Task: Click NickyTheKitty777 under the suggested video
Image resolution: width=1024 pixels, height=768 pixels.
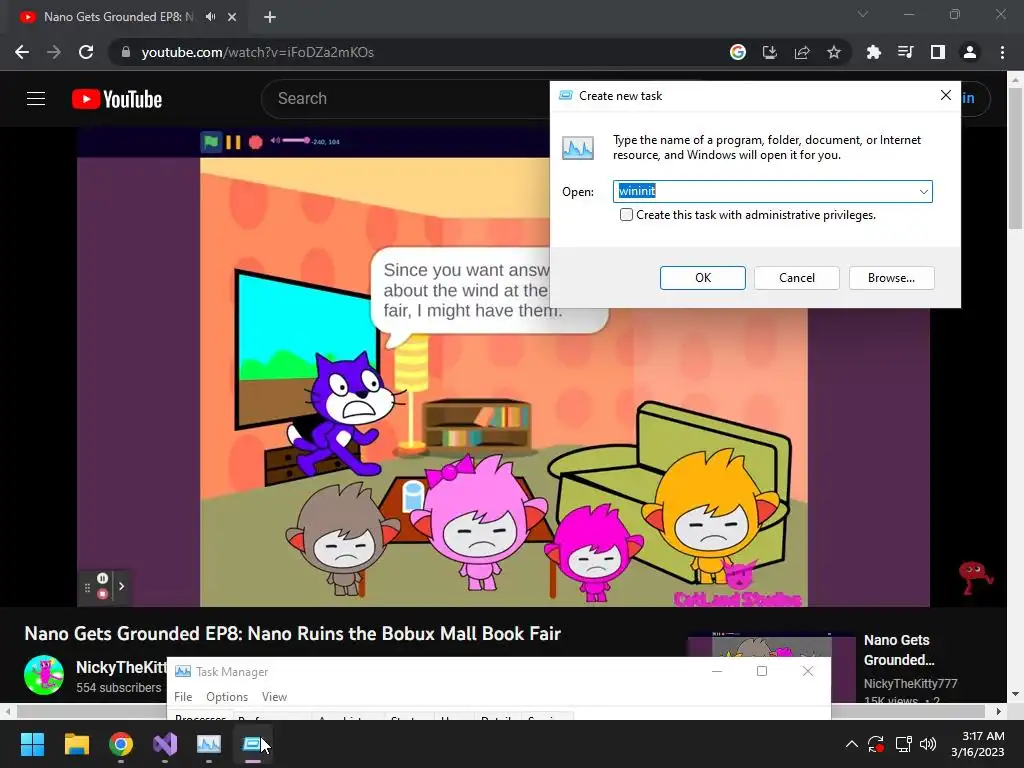Action: tap(910, 683)
